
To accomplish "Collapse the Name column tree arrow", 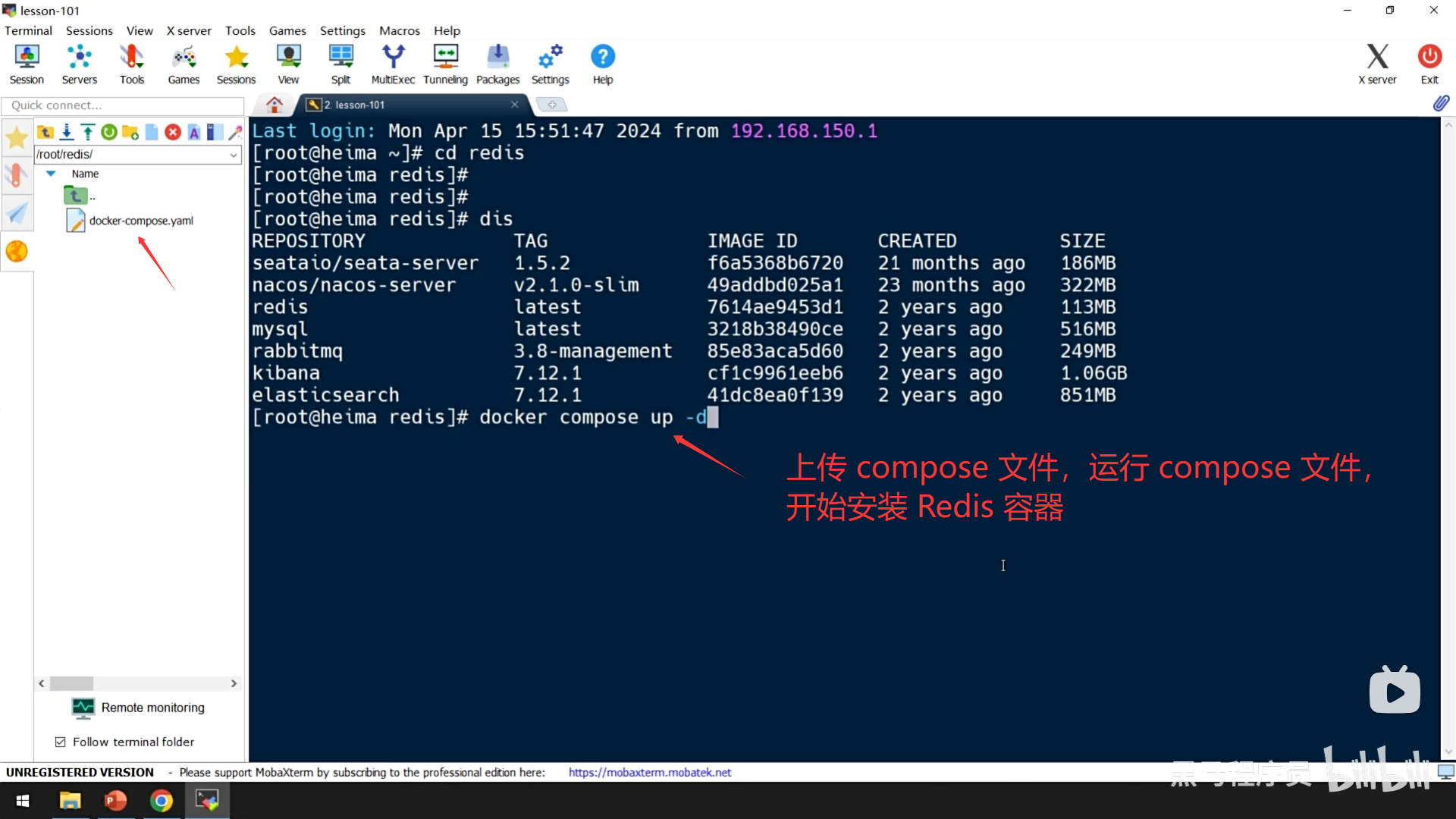I will click(51, 174).
